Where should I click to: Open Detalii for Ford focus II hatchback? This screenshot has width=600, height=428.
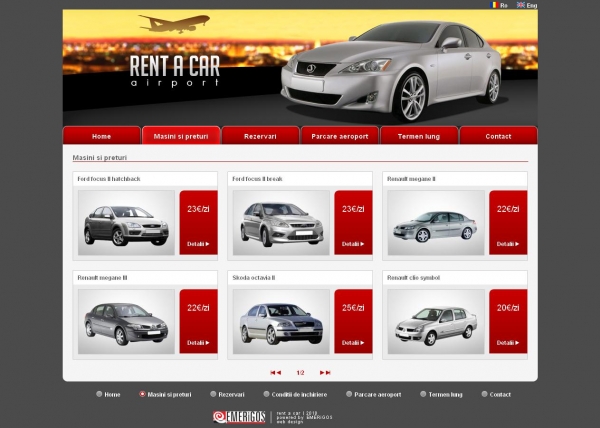tap(198, 244)
